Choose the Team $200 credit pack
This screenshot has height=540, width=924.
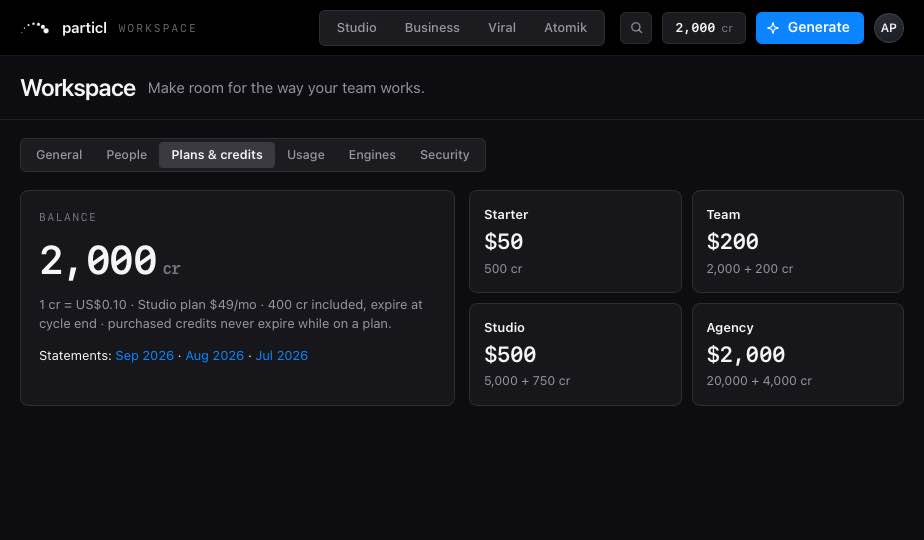coord(798,241)
